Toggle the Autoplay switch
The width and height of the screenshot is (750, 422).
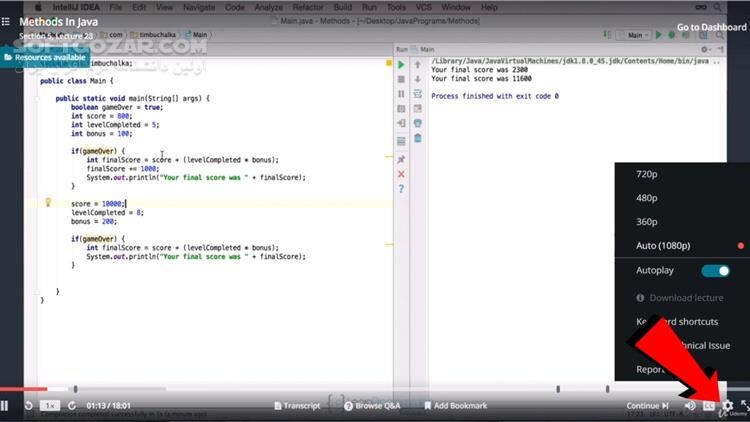pyautogui.click(x=715, y=271)
